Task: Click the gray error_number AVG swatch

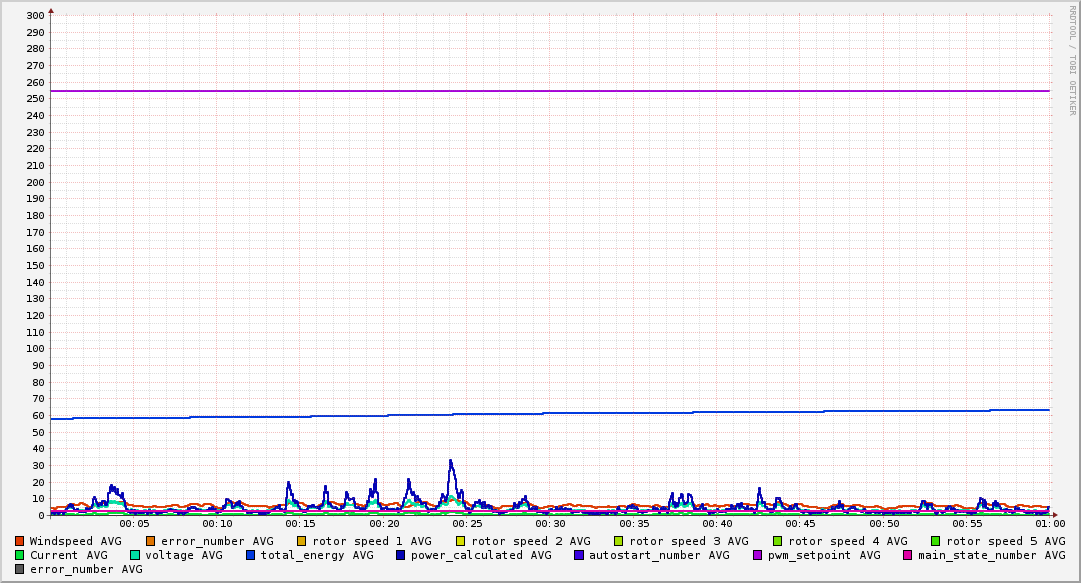Action: tap(19, 569)
